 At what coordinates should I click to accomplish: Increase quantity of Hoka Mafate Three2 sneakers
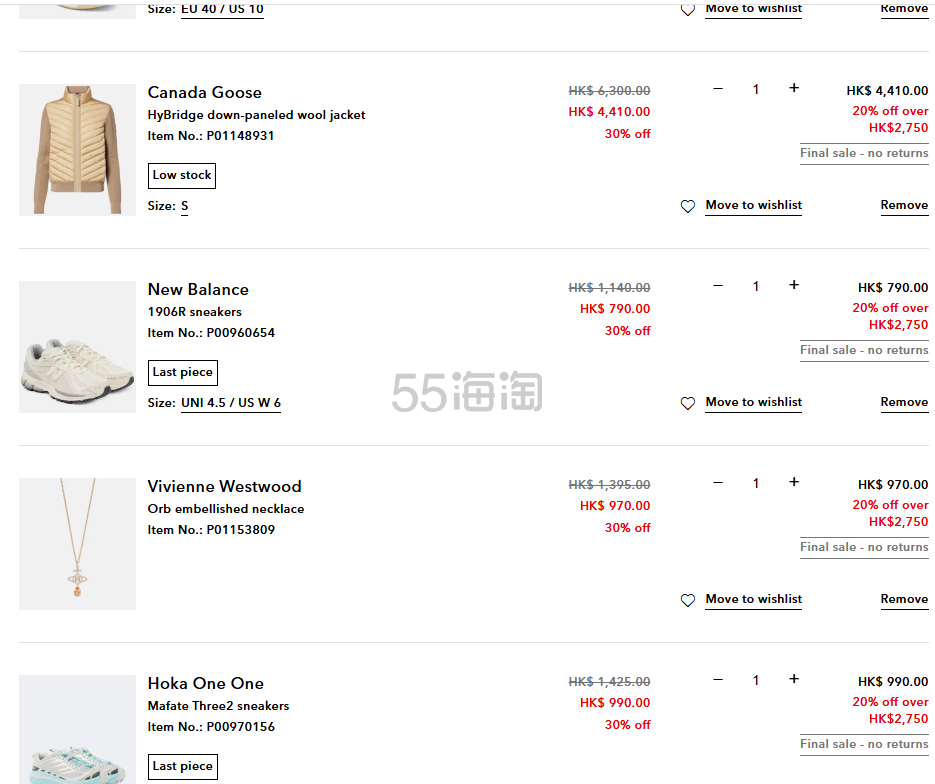pyautogui.click(x=794, y=679)
